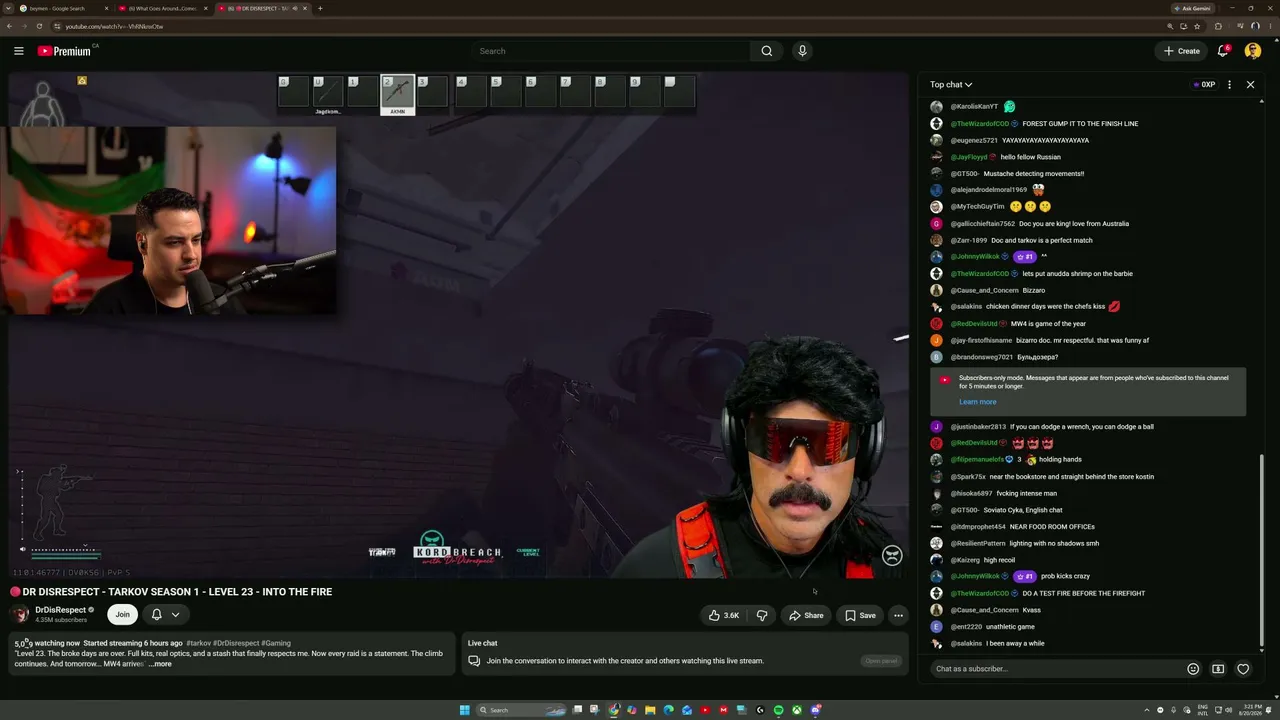The height and width of the screenshot is (720, 1280).
Task: Open Chrome three-dot menu
Action: click(1270, 26)
